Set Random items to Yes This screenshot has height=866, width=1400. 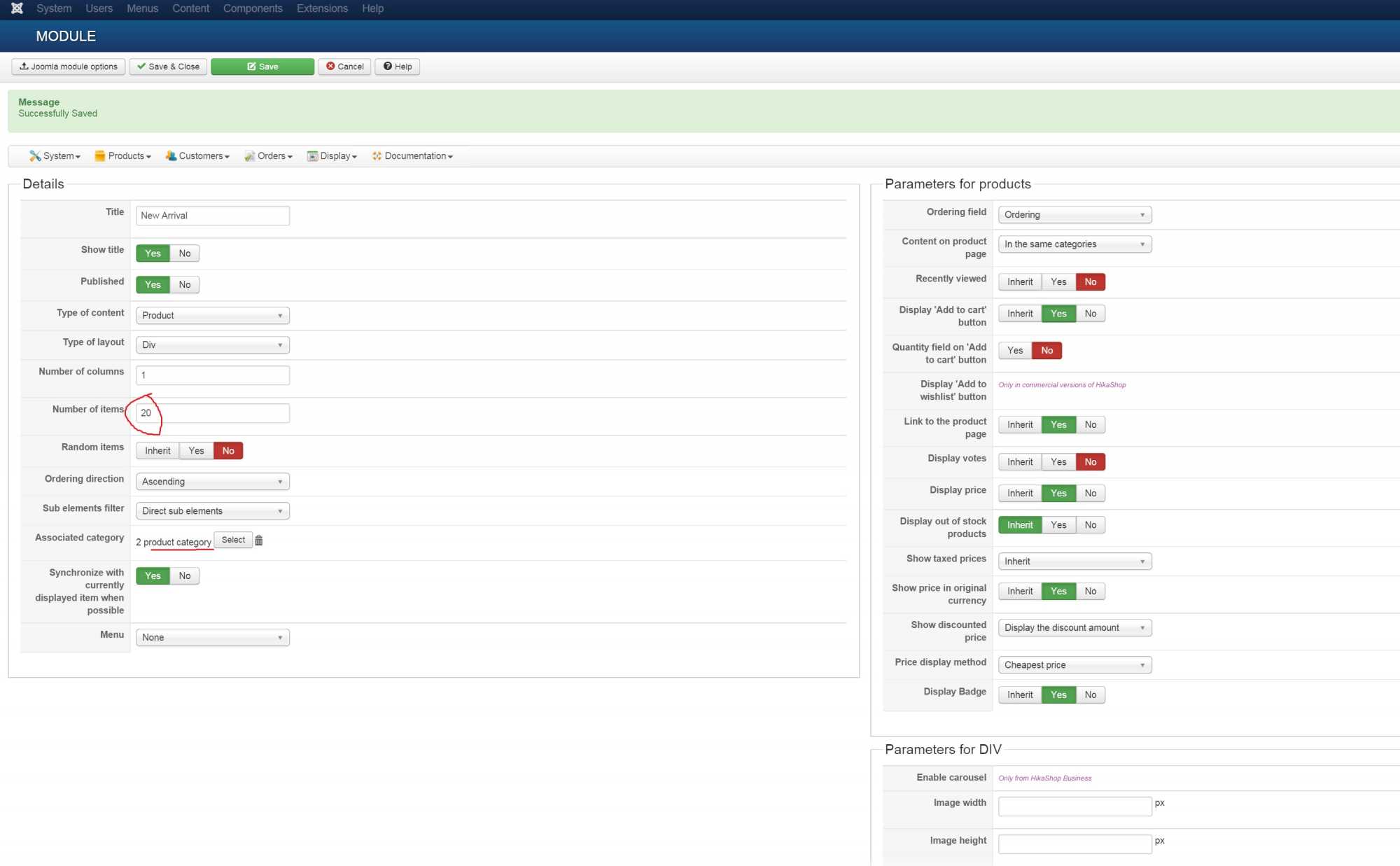[196, 451]
